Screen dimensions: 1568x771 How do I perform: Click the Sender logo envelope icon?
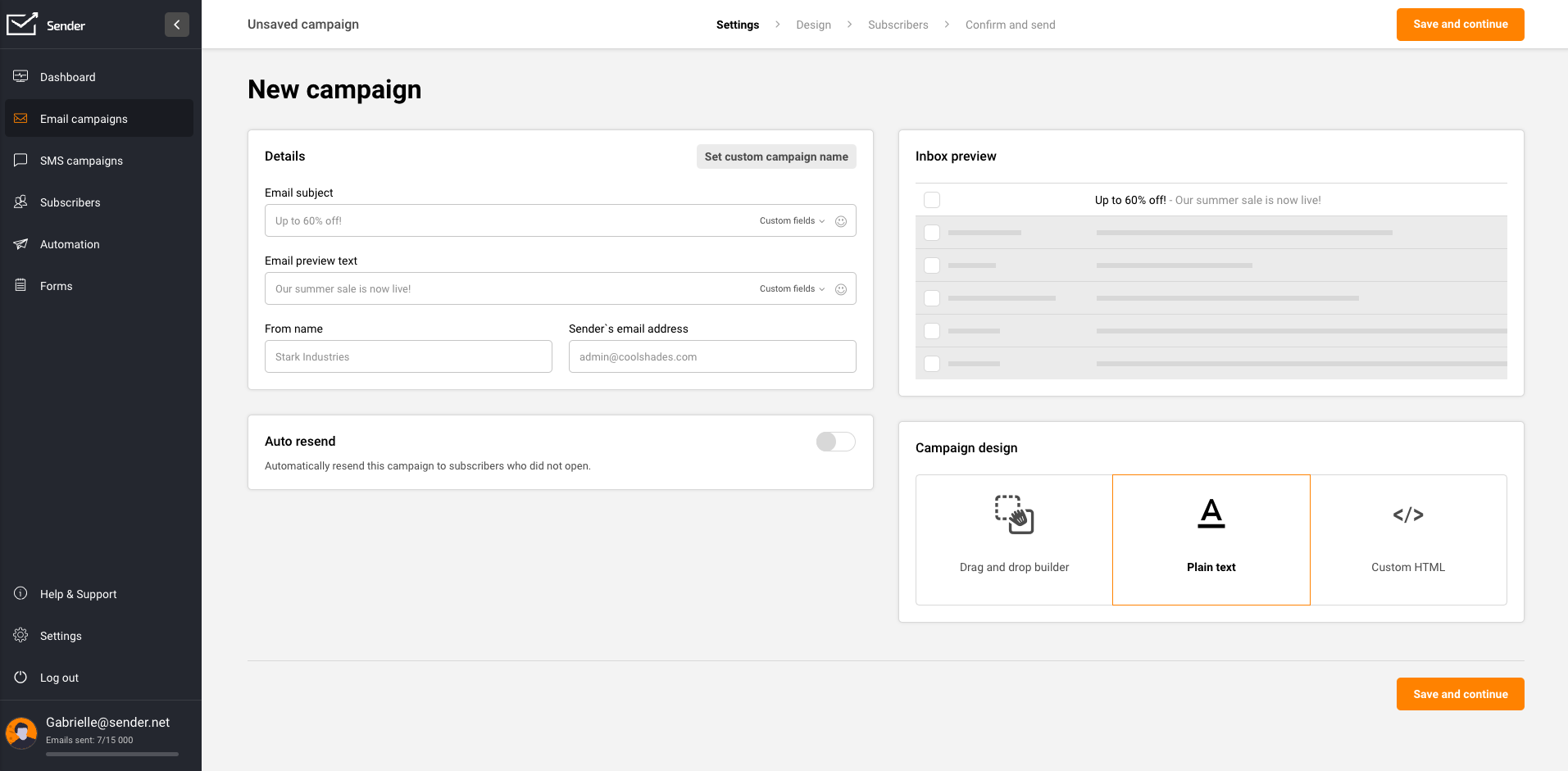pos(22,25)
